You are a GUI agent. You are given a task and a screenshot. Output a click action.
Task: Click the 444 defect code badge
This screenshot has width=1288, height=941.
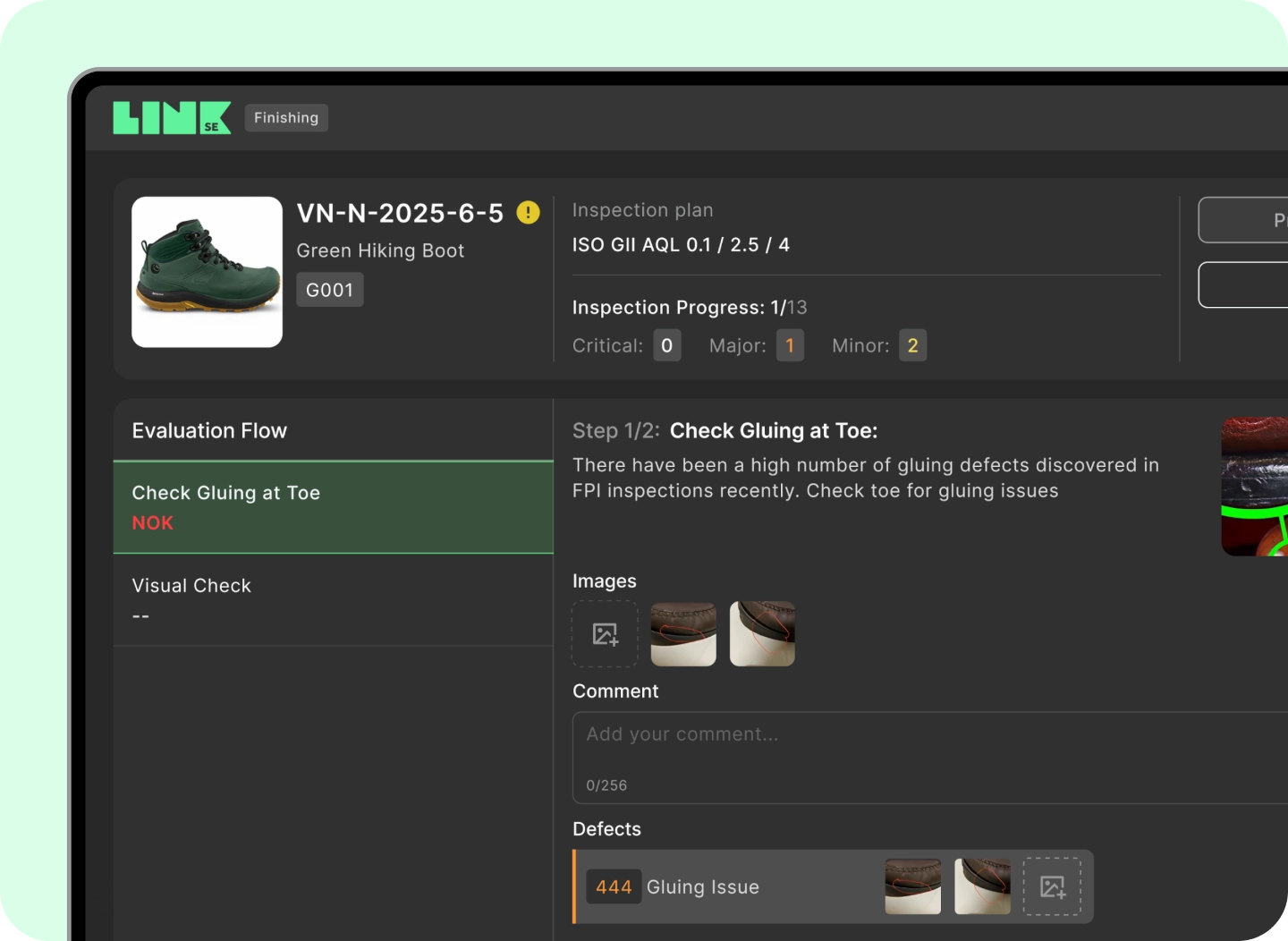614,887
